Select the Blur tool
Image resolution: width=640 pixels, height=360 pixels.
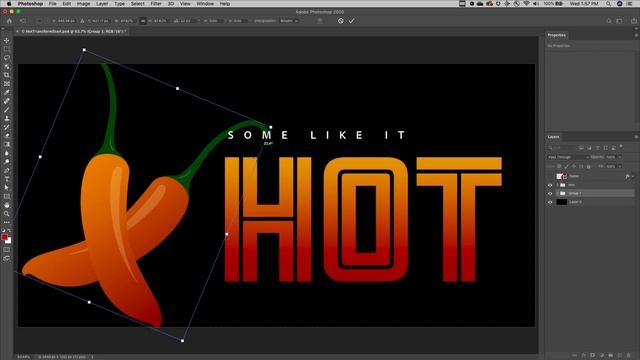click(7, 153)
